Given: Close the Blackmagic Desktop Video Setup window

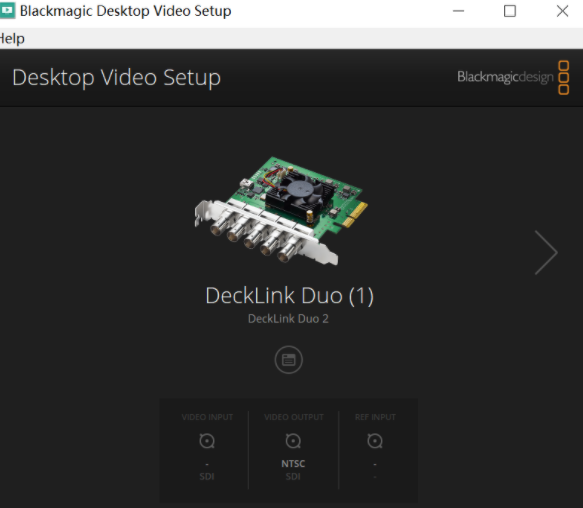Looking at the screenshot, I should pos(562,11).
